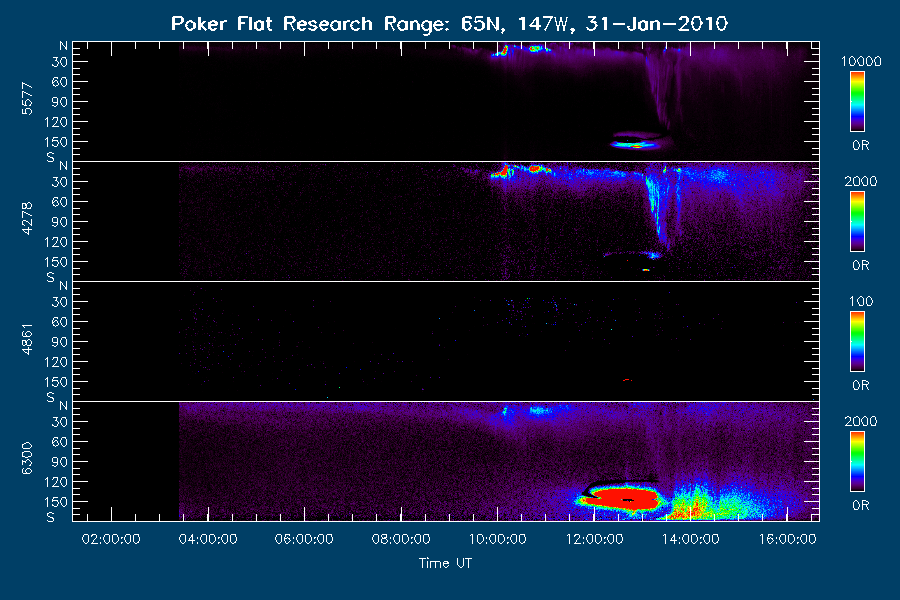Select the '10:00:00' time axis label
Viewport: 900px width, 600px height.
[x=498, y=539]
